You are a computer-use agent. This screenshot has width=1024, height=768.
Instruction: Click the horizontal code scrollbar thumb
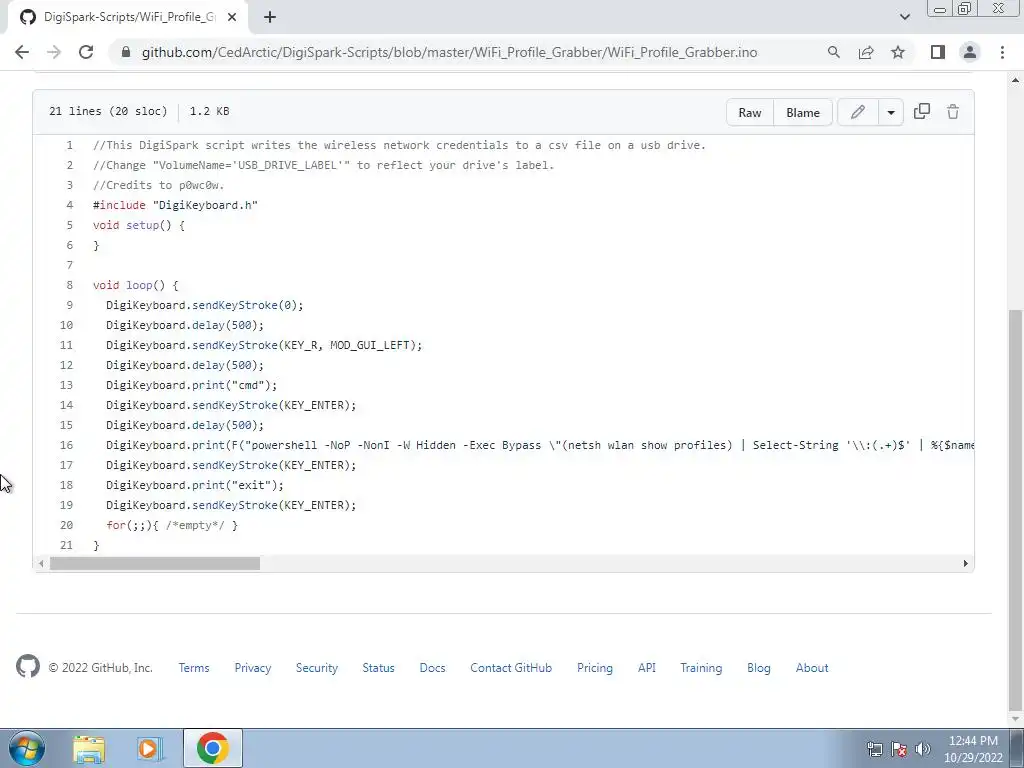[155, 564]
